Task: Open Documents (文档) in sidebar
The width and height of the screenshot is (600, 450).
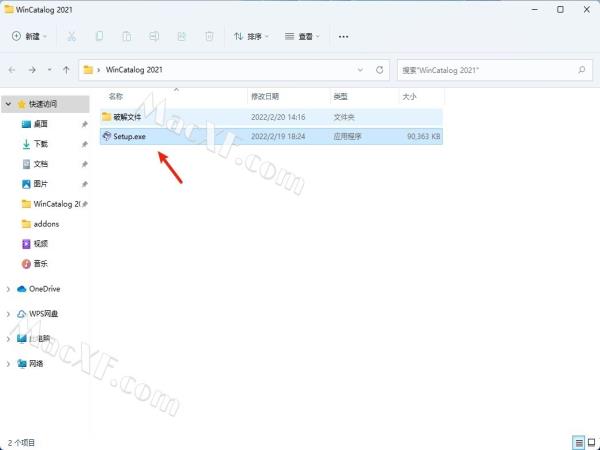Action: point(41,164)
